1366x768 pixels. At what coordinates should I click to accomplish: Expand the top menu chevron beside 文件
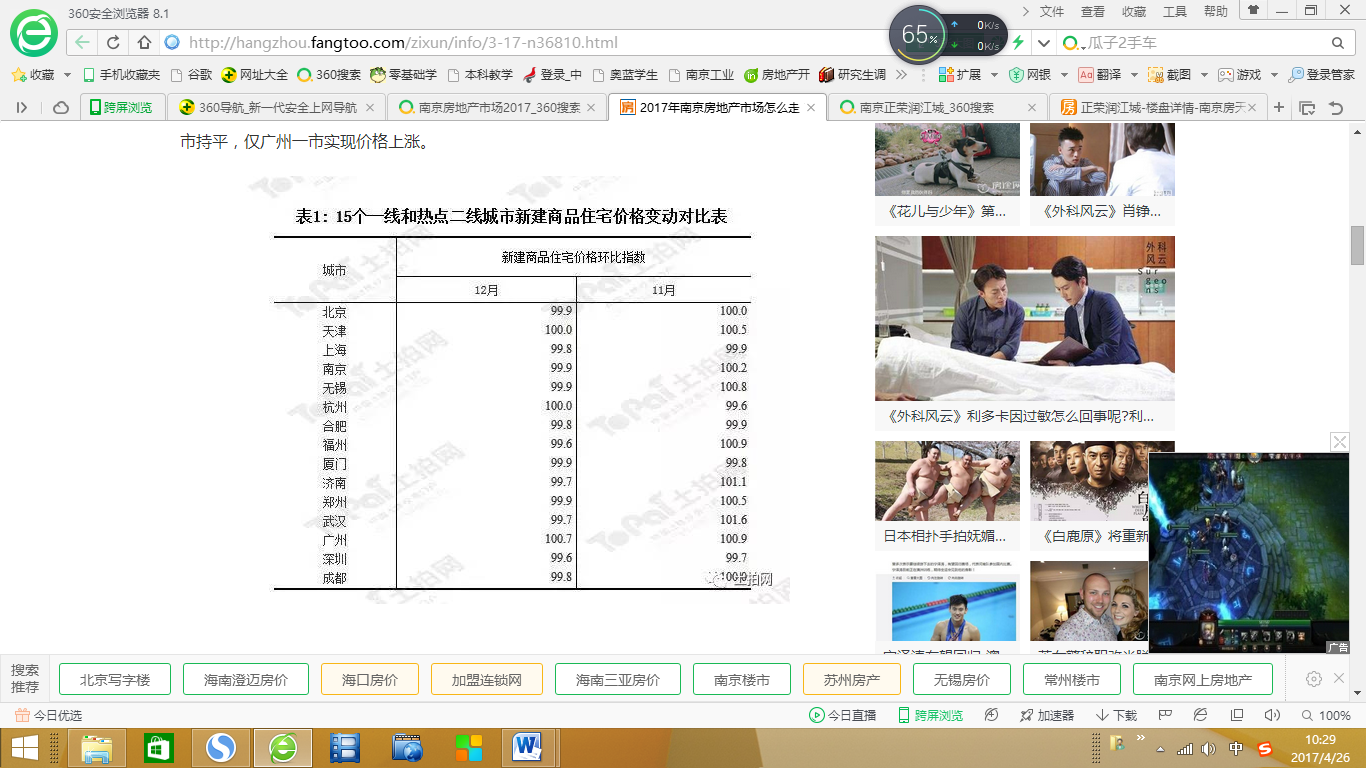(1025, 11)
